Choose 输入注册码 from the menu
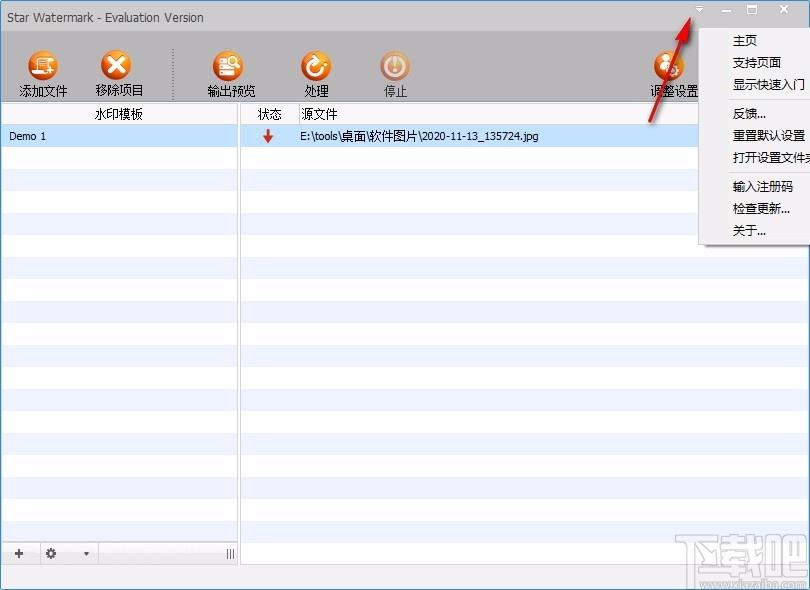 (x=762, y=187)
